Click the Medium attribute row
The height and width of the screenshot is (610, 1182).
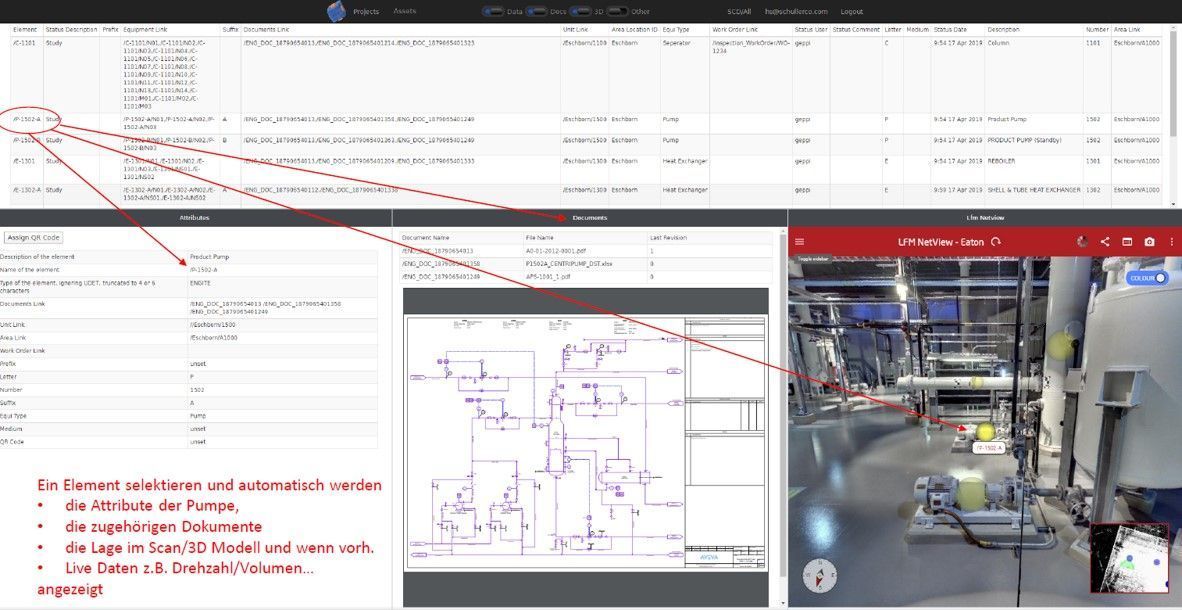pos(188,428)
